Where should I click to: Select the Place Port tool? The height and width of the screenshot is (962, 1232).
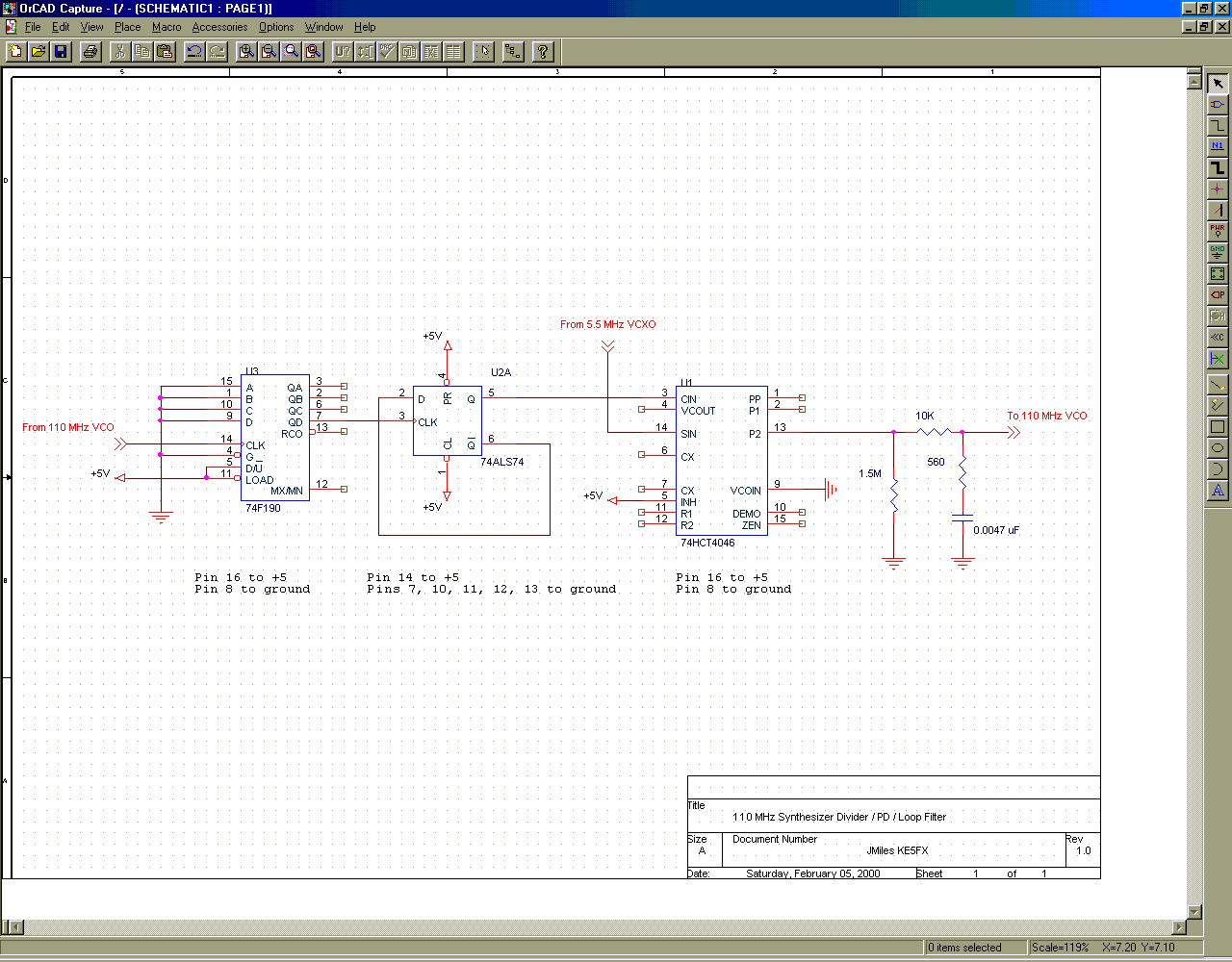[1218, 294]
